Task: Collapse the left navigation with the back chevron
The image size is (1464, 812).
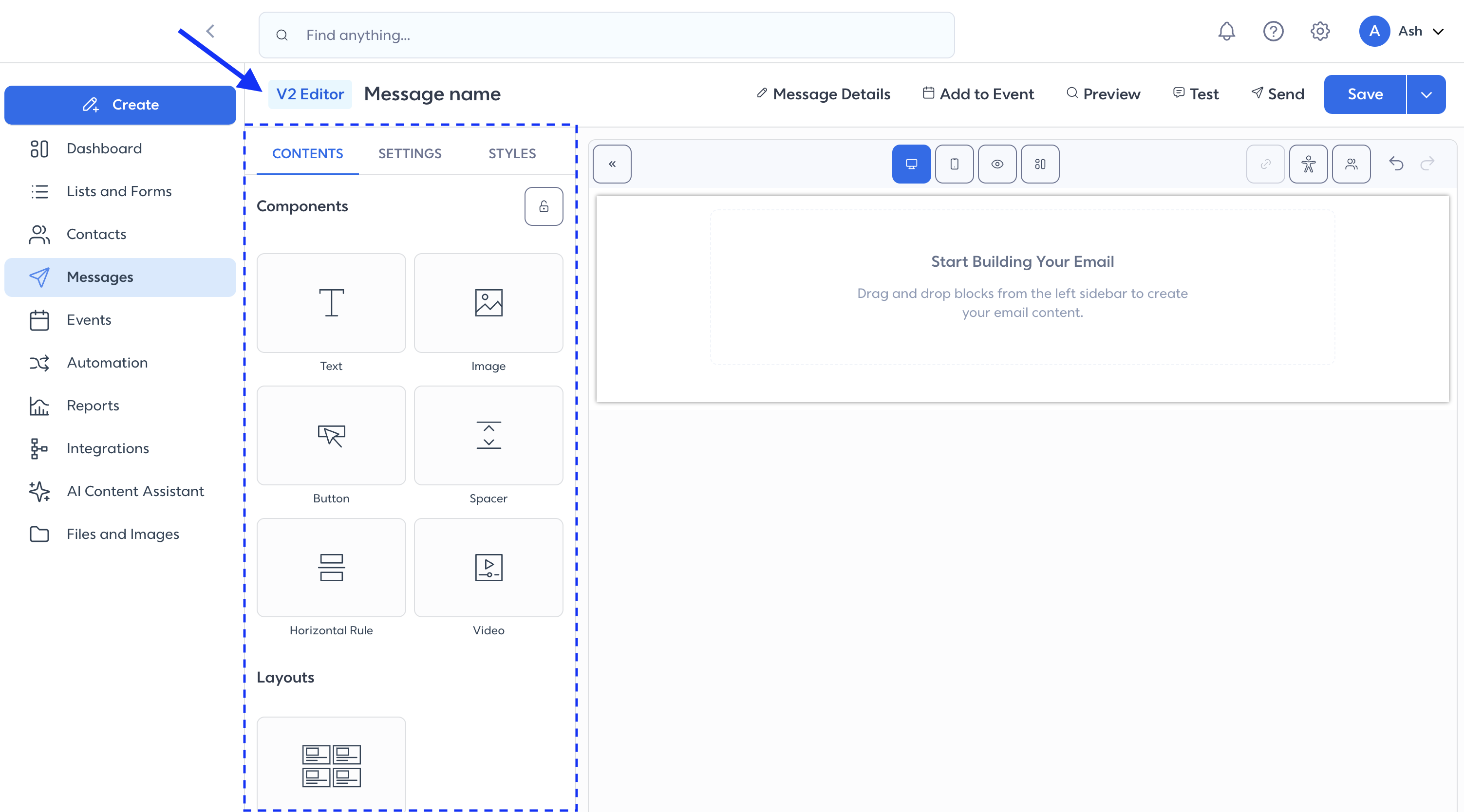Action: pyautogui.click(x=210, y=31)
